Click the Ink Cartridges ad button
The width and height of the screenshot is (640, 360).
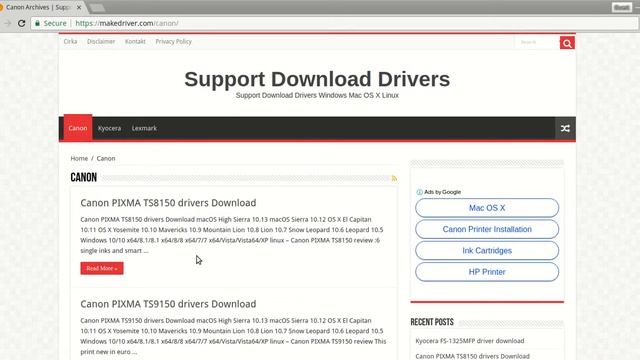point(487,251)
